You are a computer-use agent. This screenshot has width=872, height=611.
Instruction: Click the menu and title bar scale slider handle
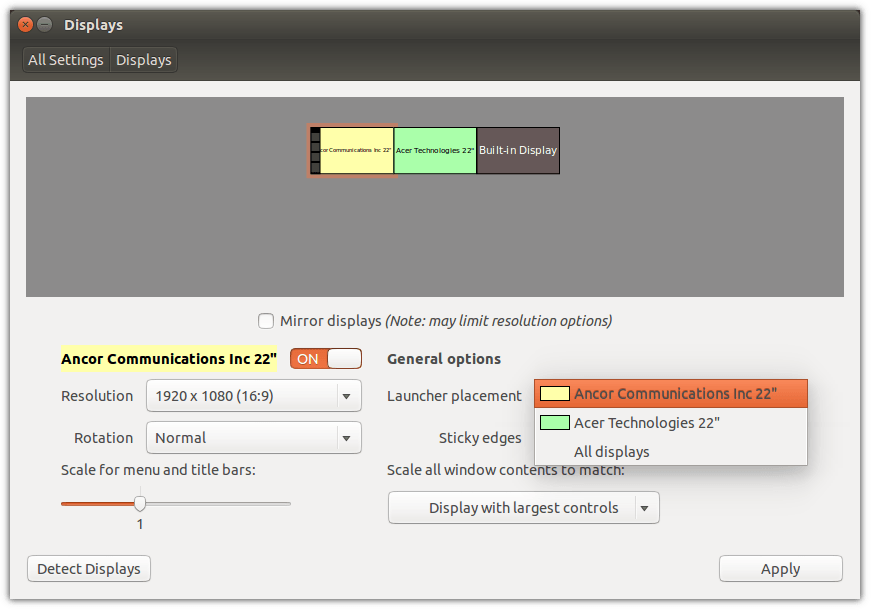coord(140,504)
